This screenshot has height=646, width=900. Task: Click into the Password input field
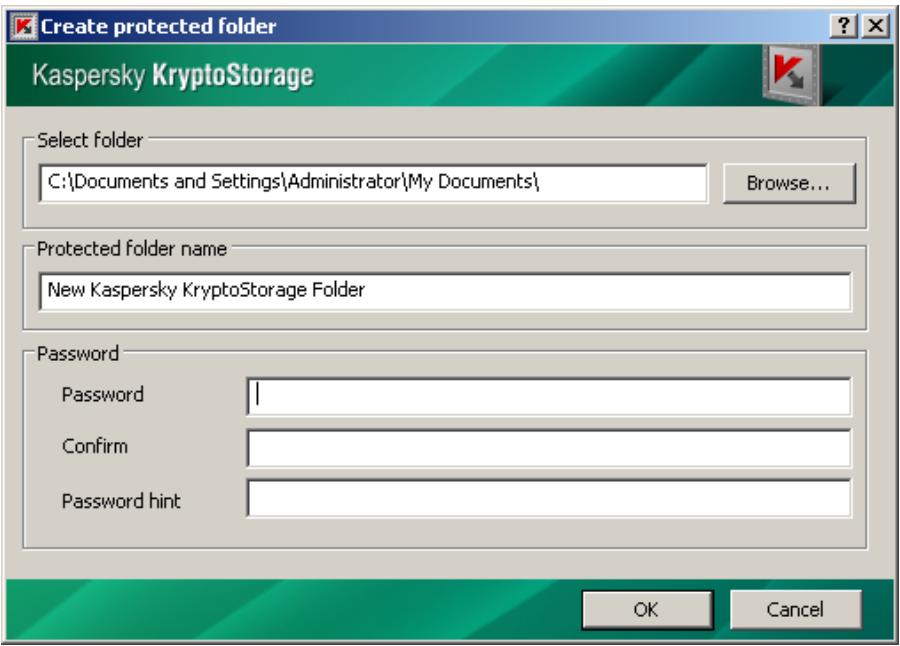coord(549,396)
